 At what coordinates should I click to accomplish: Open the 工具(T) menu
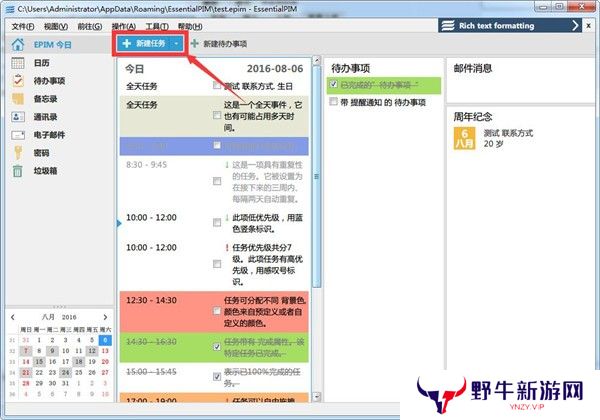pyautogui.click(x=157, y=26)
